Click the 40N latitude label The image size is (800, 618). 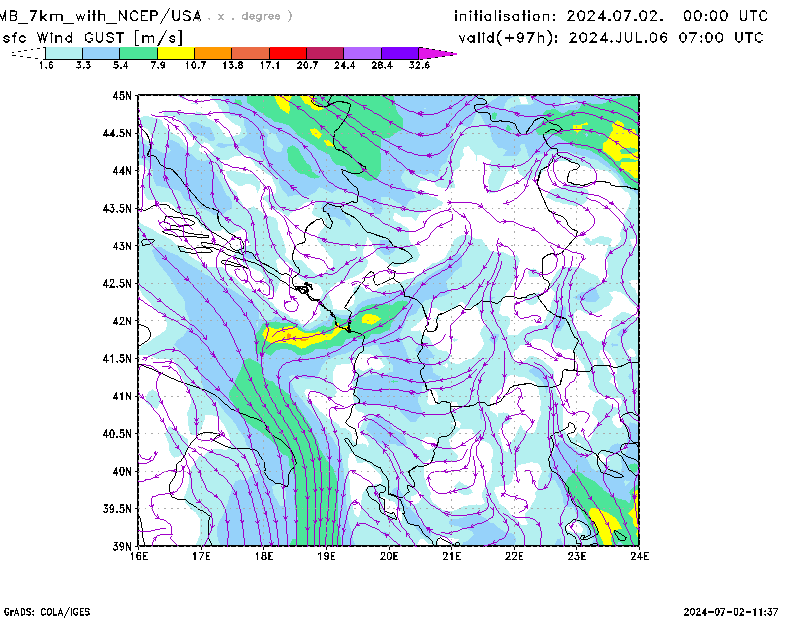coord(122,471)
